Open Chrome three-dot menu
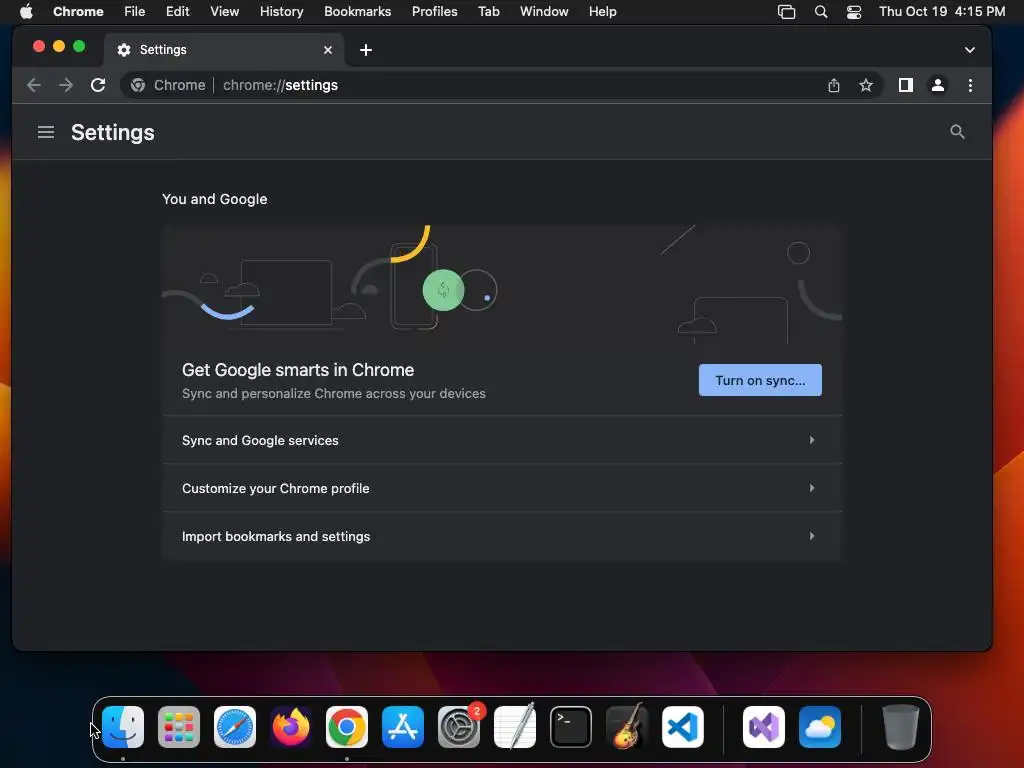Screen dimensions: 1024x768 tap(970, 85)
